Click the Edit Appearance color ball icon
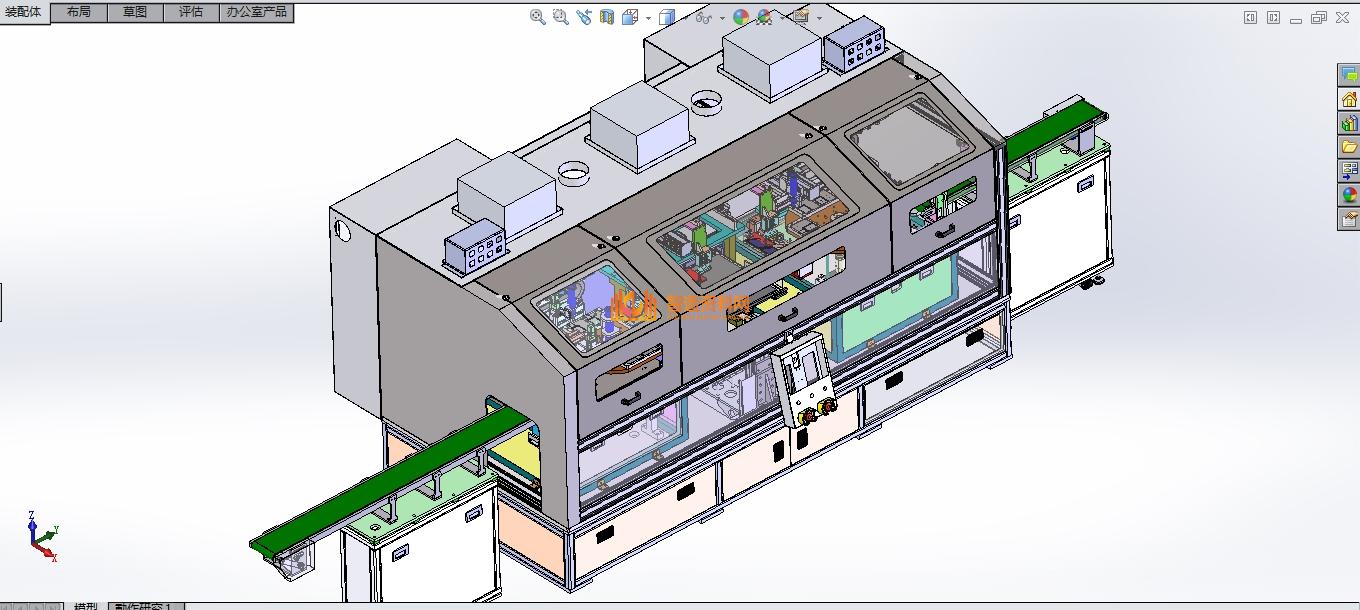The height and width of the screenshot is (610, 1360). point(741,17)
